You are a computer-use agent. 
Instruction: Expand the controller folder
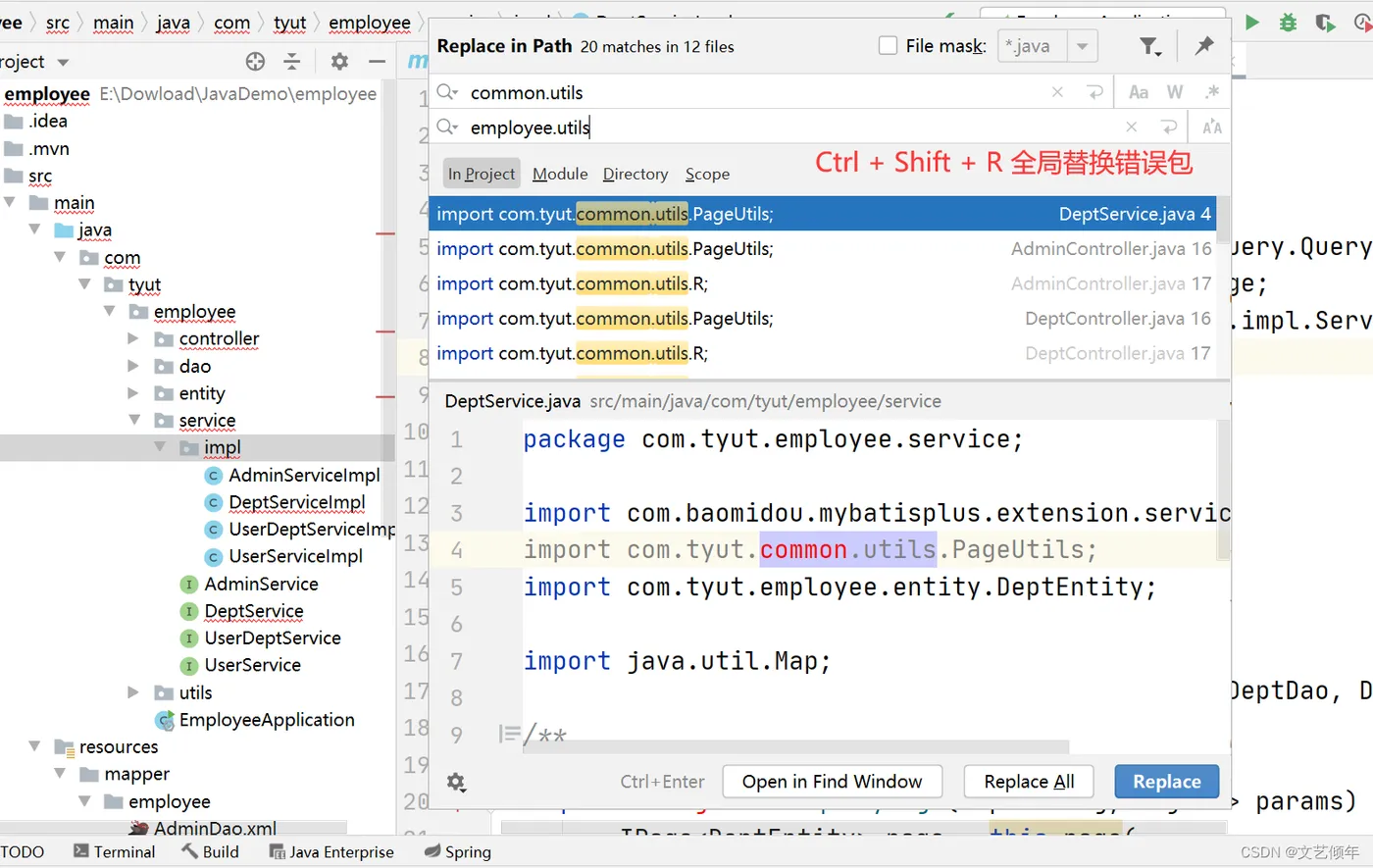[x=134, y=338]
